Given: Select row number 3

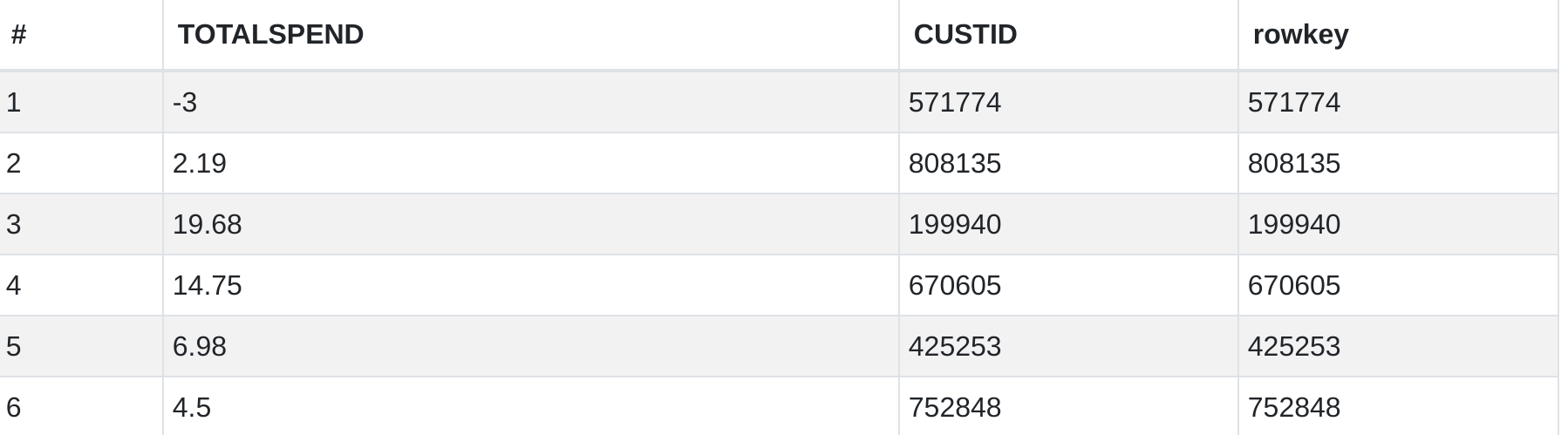Looking at the screenshot, I should tap(13, 225).
